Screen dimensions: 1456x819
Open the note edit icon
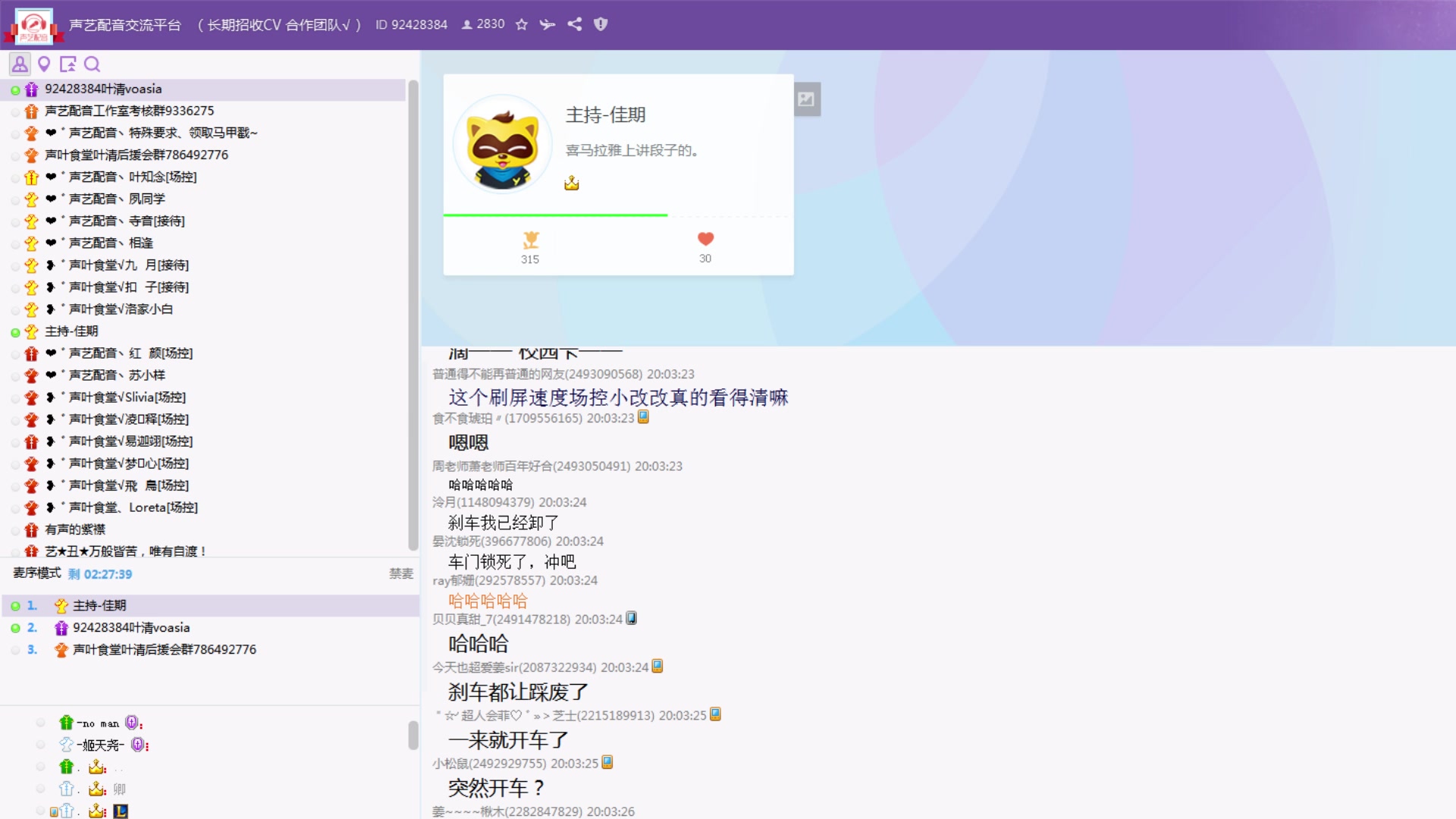[x=68, y=64]
